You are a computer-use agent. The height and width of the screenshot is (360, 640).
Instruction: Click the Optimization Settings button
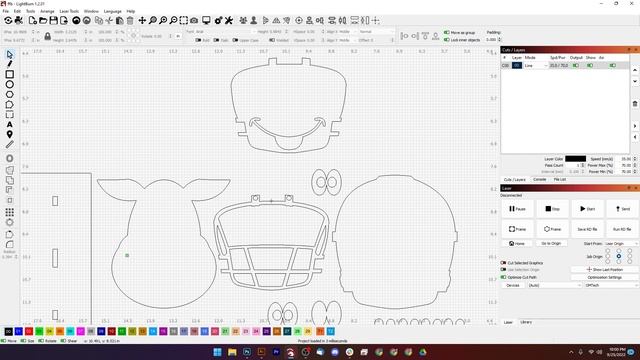(x=604, y=277)
